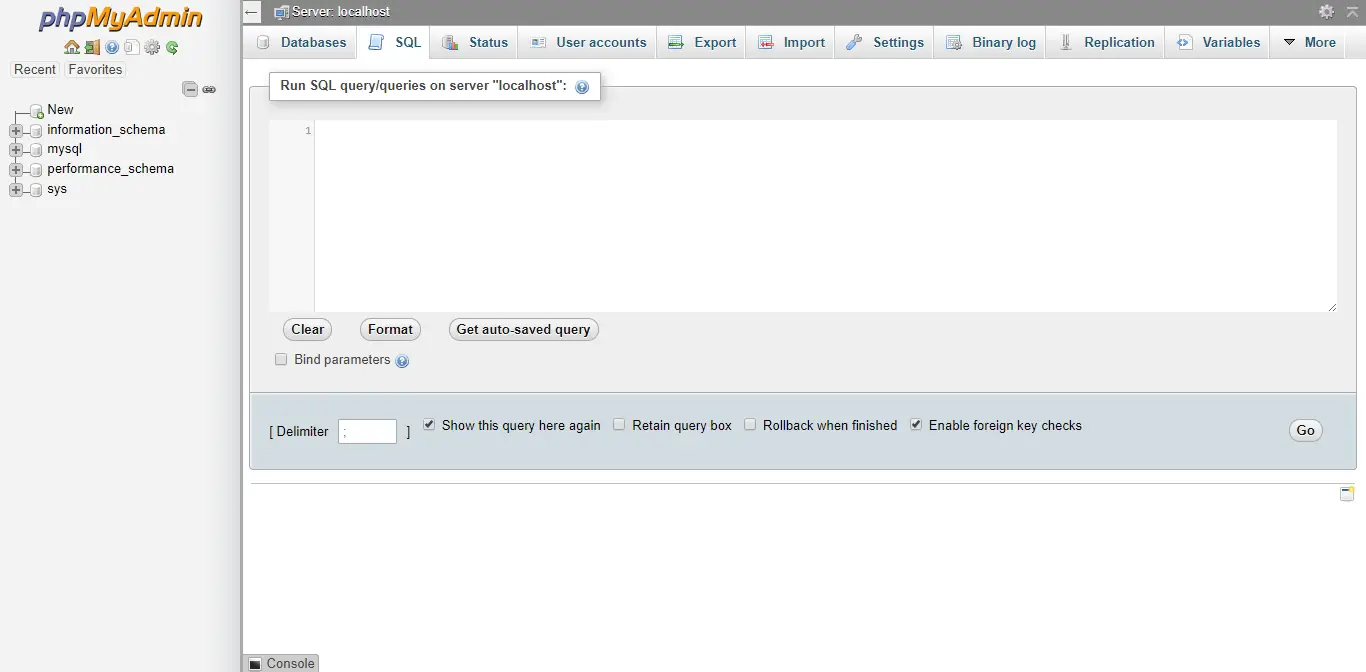The image size is (1366, 672).
Task: Click the Home icon under phpMyAdmin logo
Action: coord(71,47)
